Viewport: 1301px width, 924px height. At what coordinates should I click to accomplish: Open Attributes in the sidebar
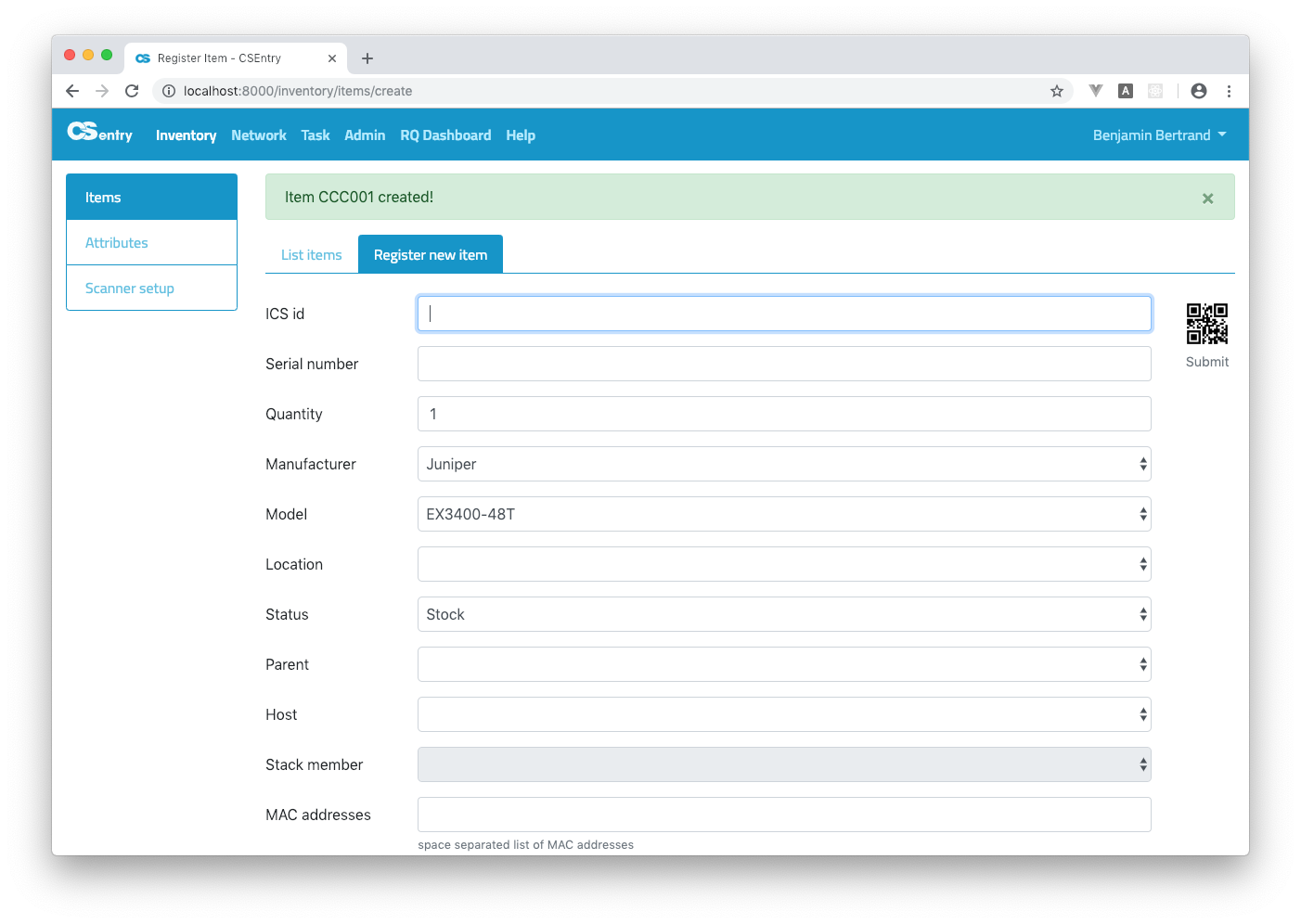[x=117, y=243]
